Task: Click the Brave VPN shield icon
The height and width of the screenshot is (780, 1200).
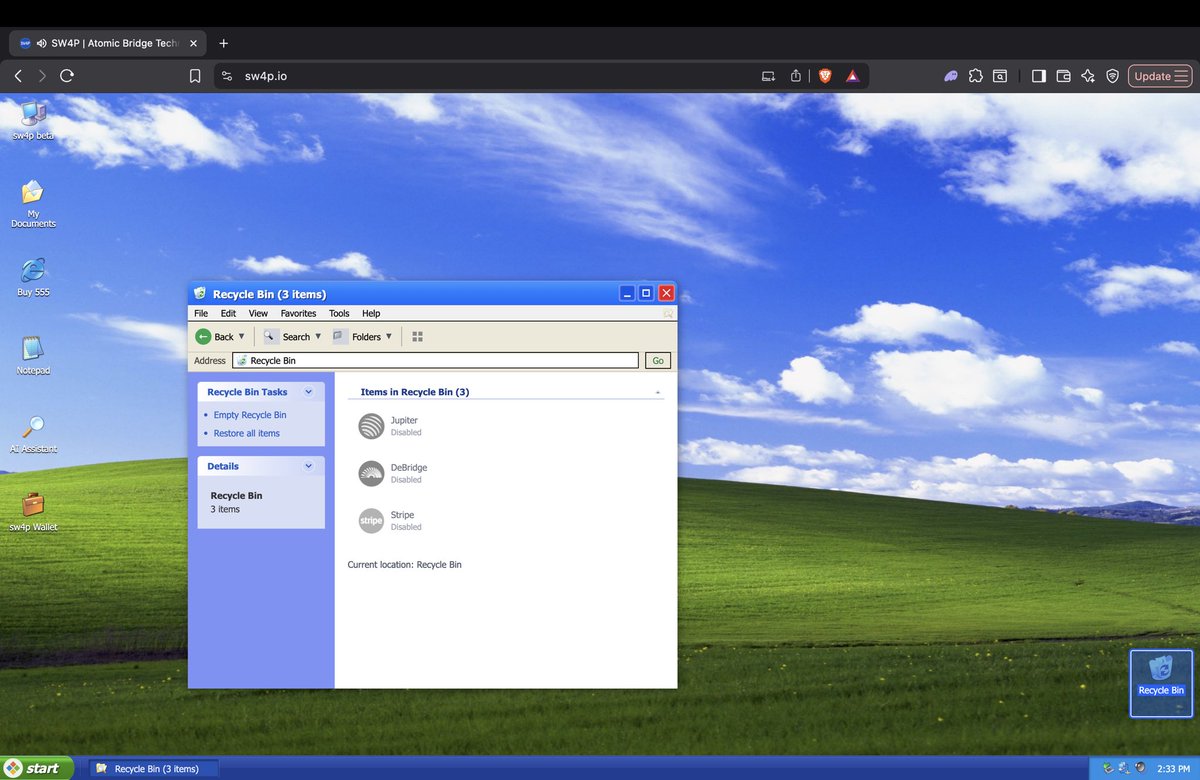Action: pos(1112,76)
